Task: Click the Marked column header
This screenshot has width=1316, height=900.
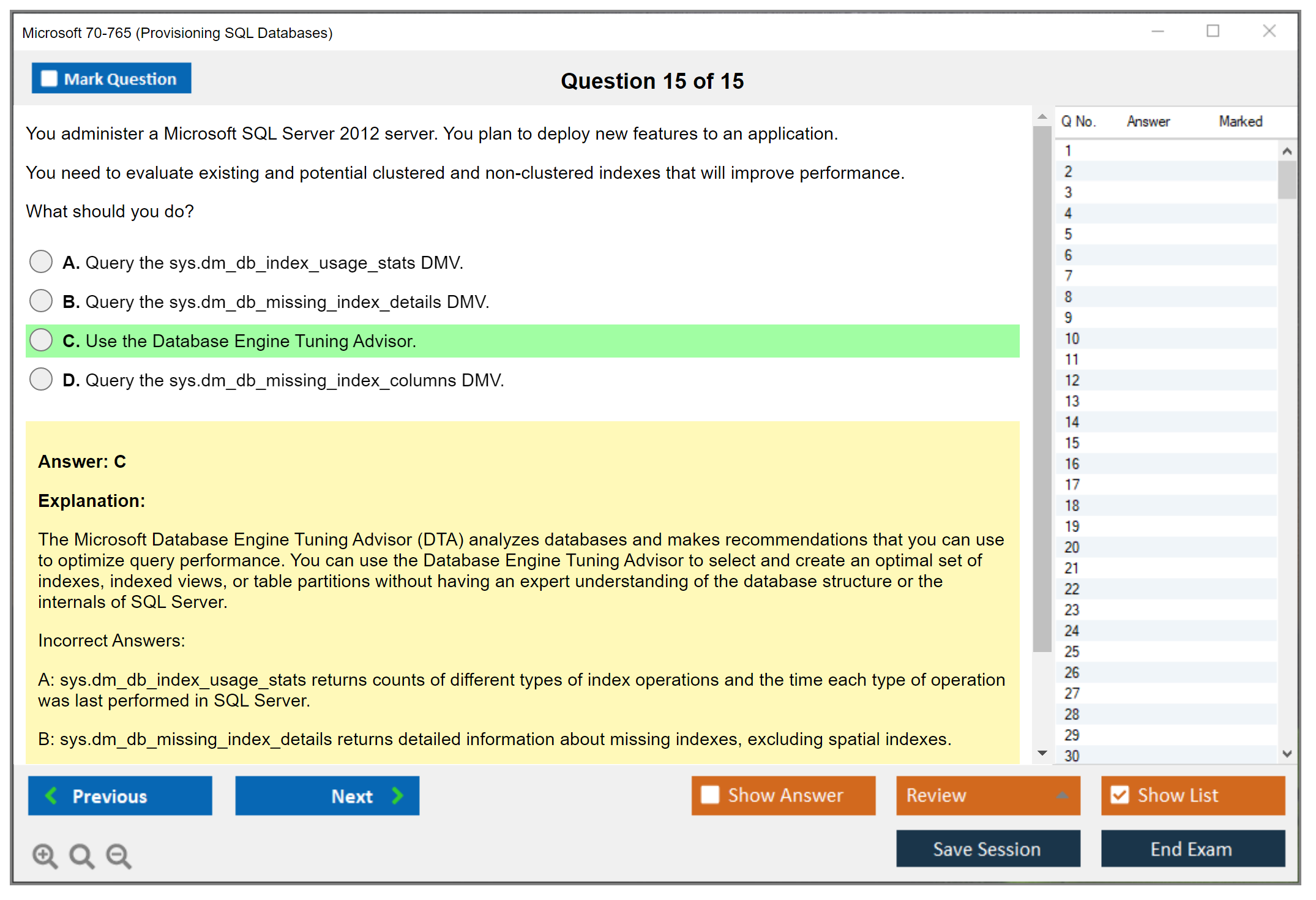Action: coord(1240,121)
